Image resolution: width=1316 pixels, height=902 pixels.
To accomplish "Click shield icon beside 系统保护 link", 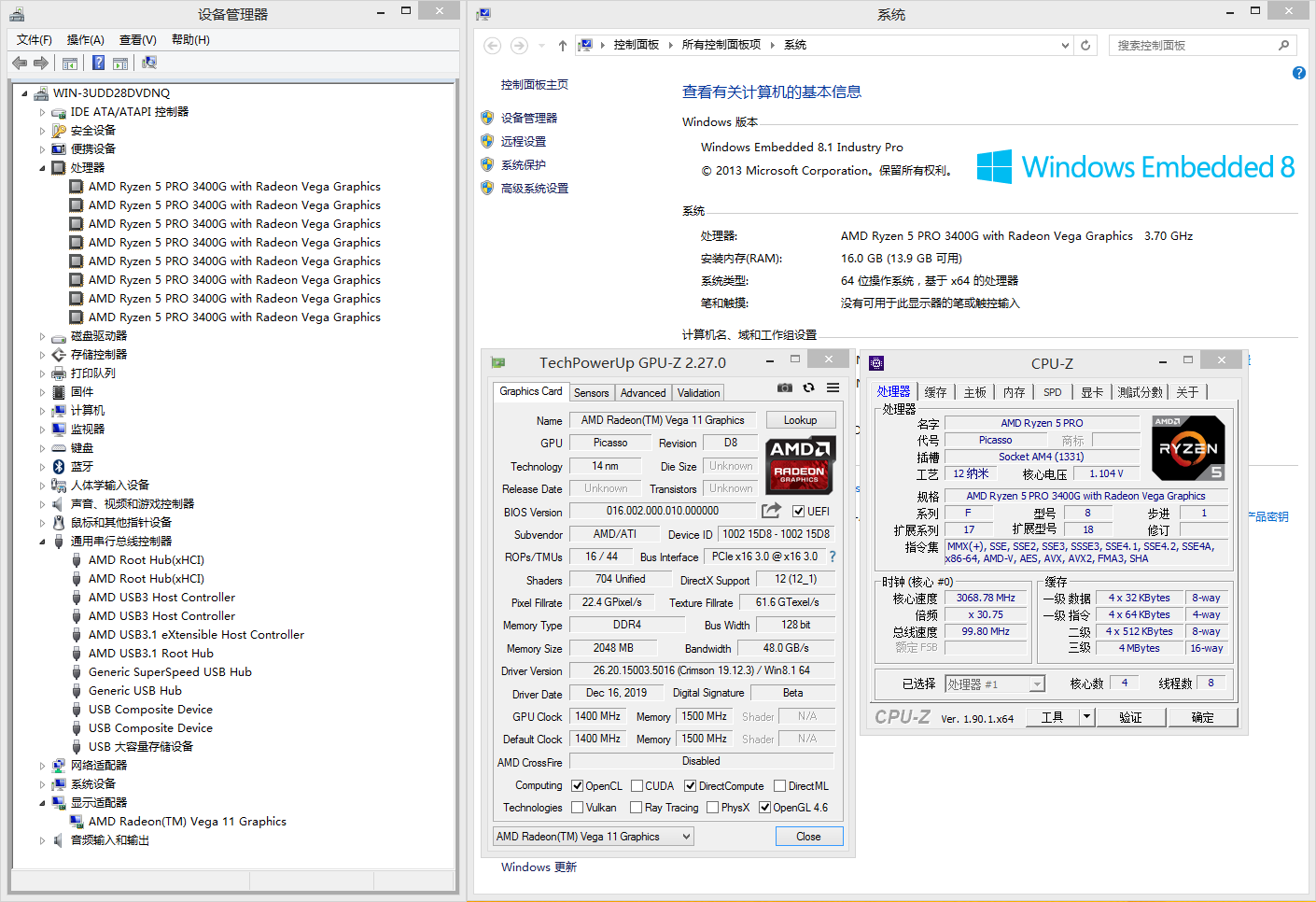I will click(x=487, y=164).
